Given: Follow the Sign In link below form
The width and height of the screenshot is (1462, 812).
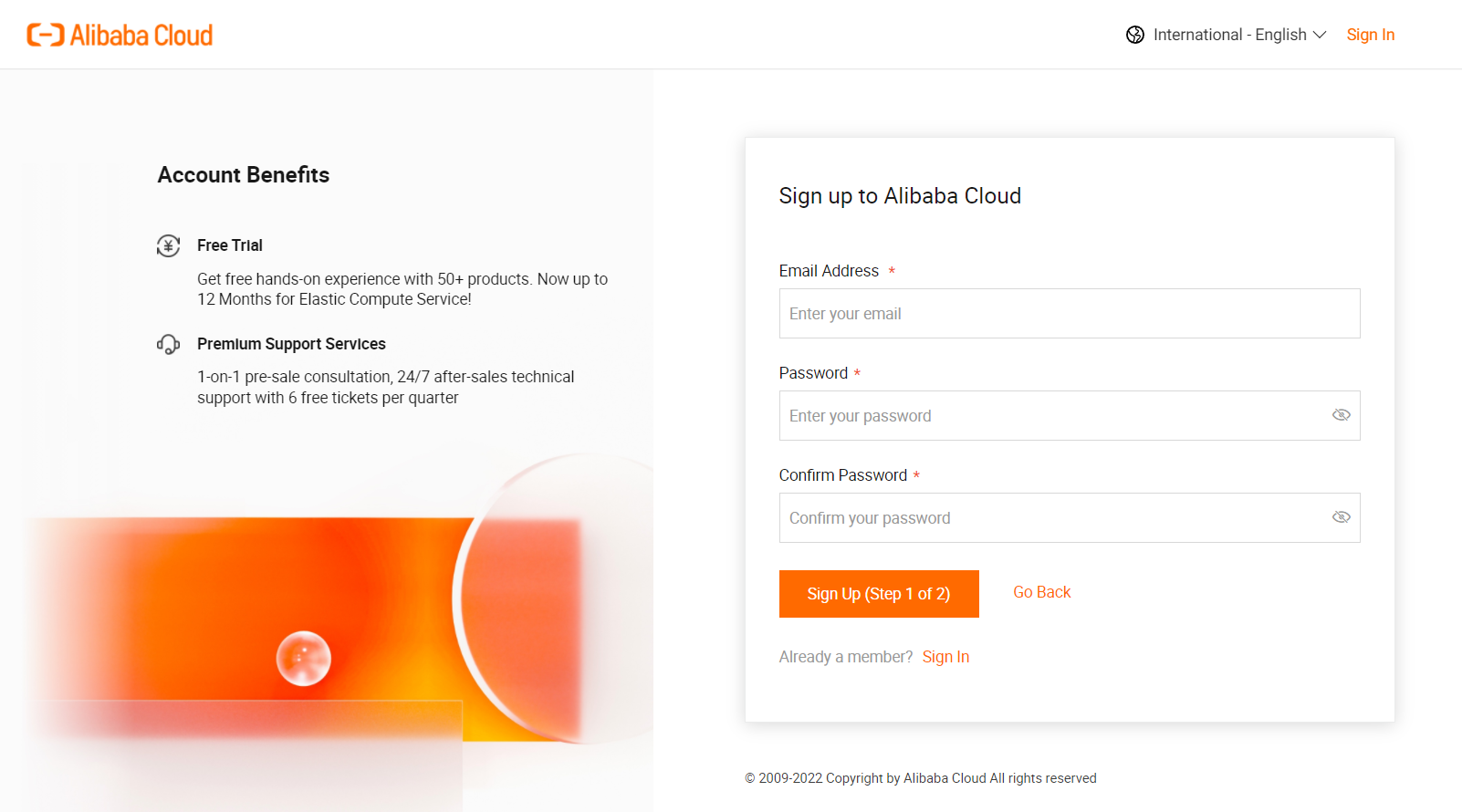Looking at the screenshot, I should coord(945,657).
